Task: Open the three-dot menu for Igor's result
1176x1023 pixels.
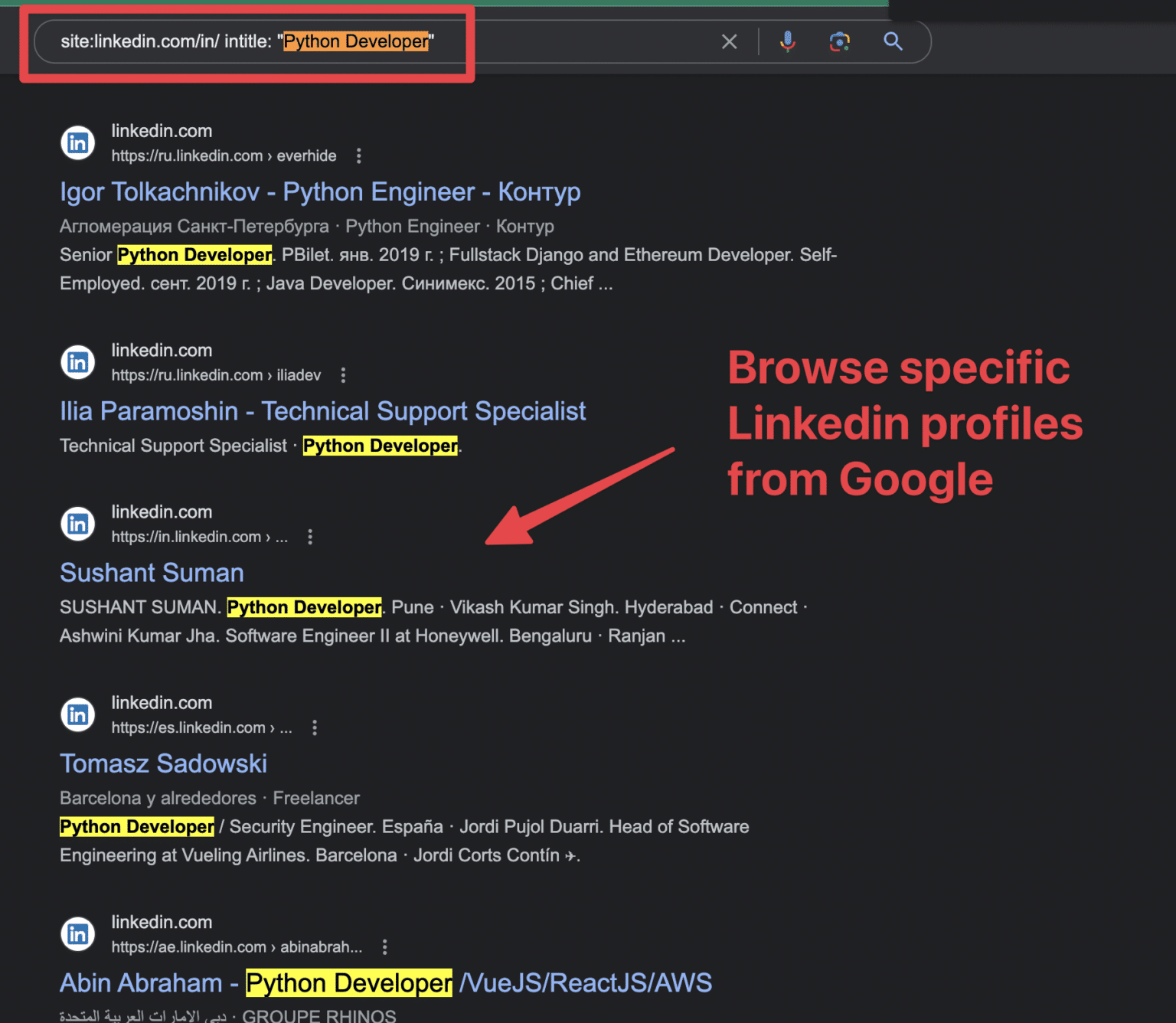Action: click(x=359, y=155)
